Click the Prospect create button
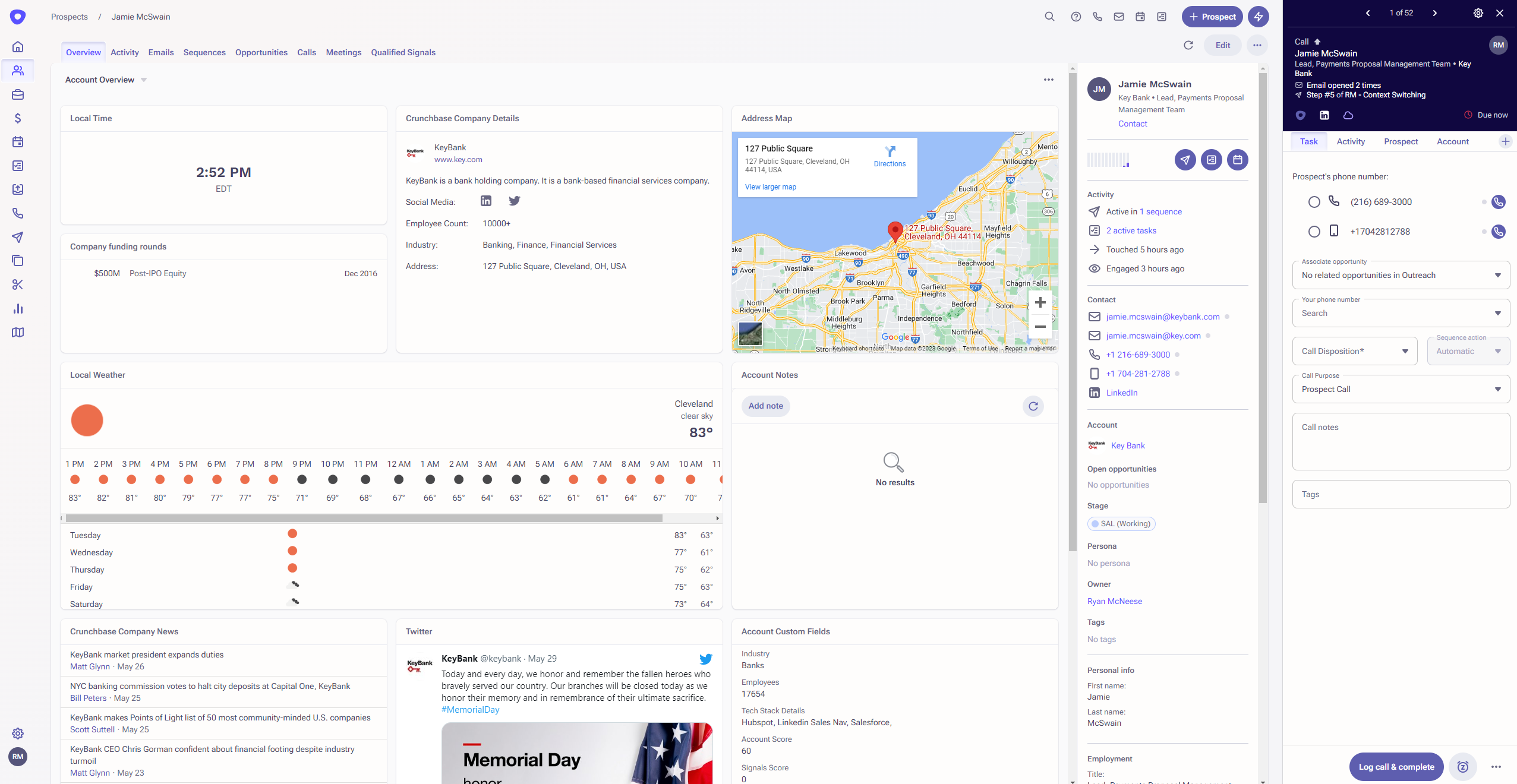 click(x=1212, y=17)
